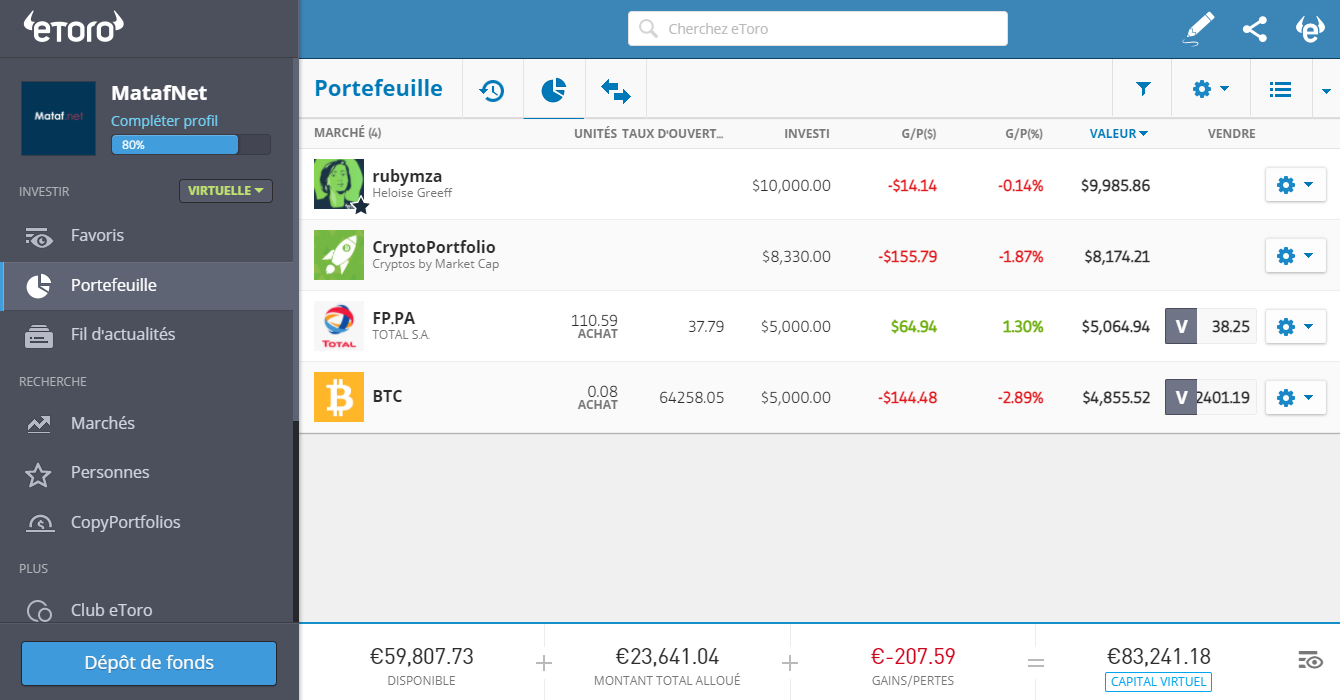1340x700 pixels.
Task: Click the CopyPortfolios sidebar icon
Action: click(39, 523)
